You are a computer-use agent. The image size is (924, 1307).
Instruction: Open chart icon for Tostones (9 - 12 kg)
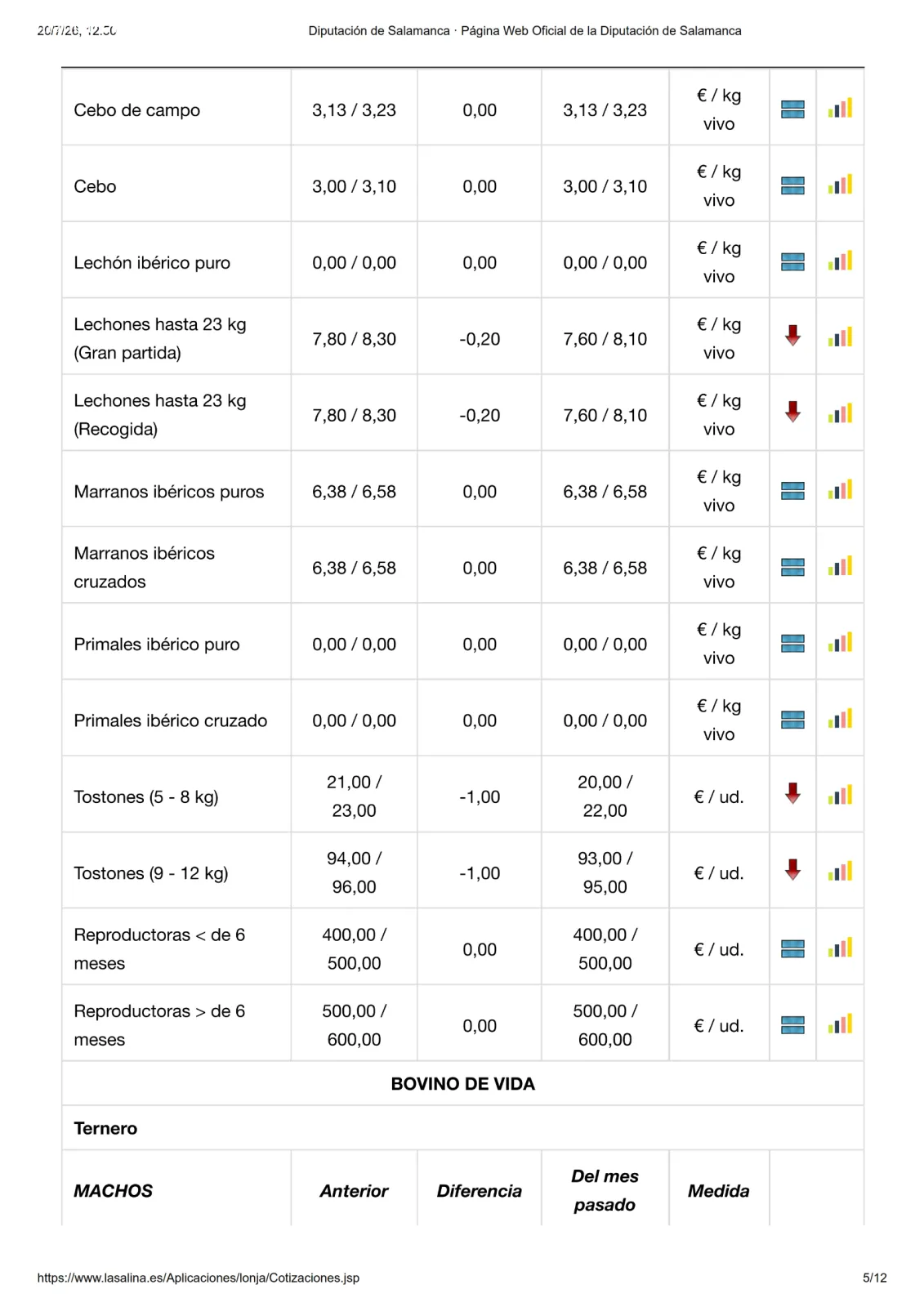840,871
